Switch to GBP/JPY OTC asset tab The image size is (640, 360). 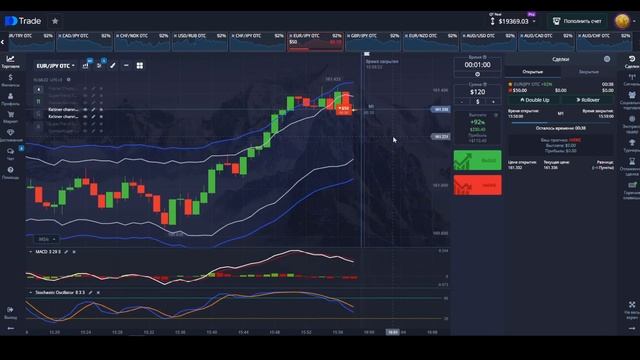tap(373, 41)
